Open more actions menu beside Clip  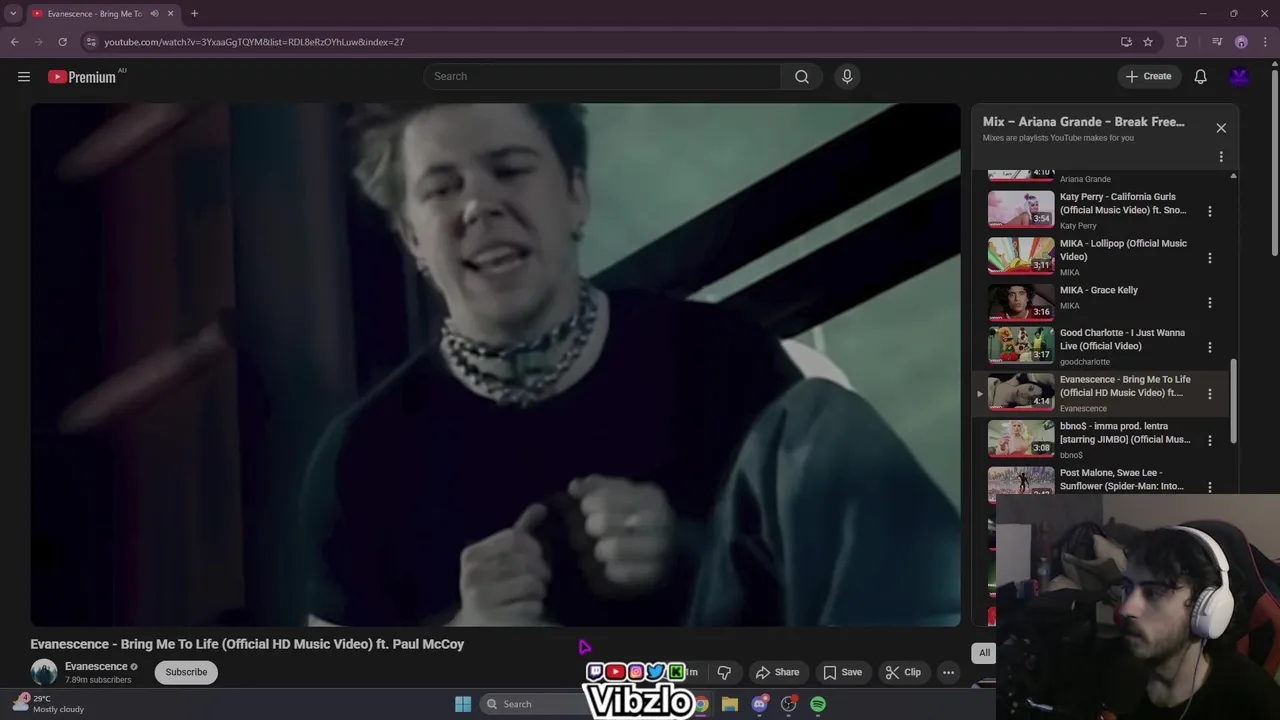[x=948, y=672]
